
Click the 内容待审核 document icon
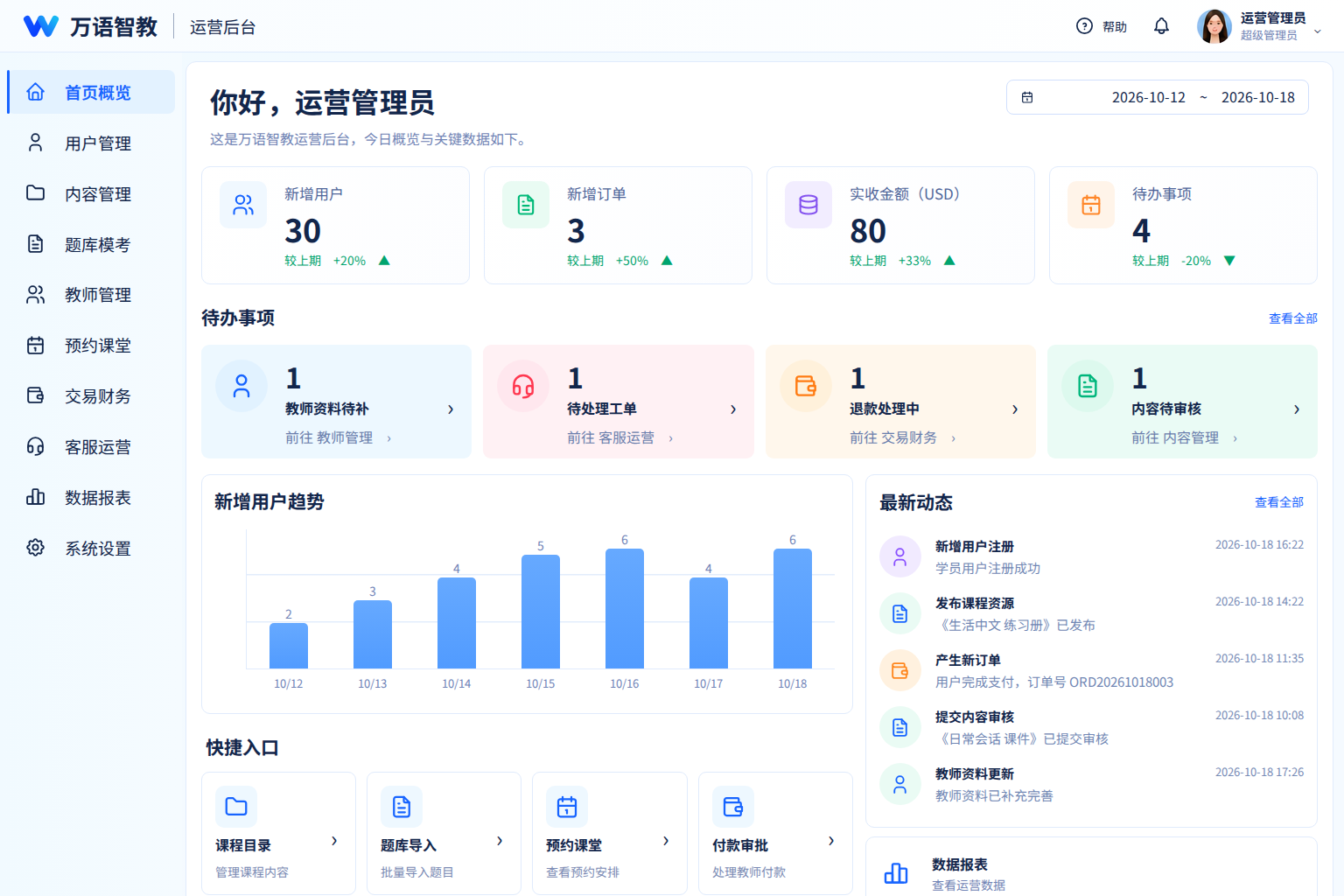[x=1088, y=386]
